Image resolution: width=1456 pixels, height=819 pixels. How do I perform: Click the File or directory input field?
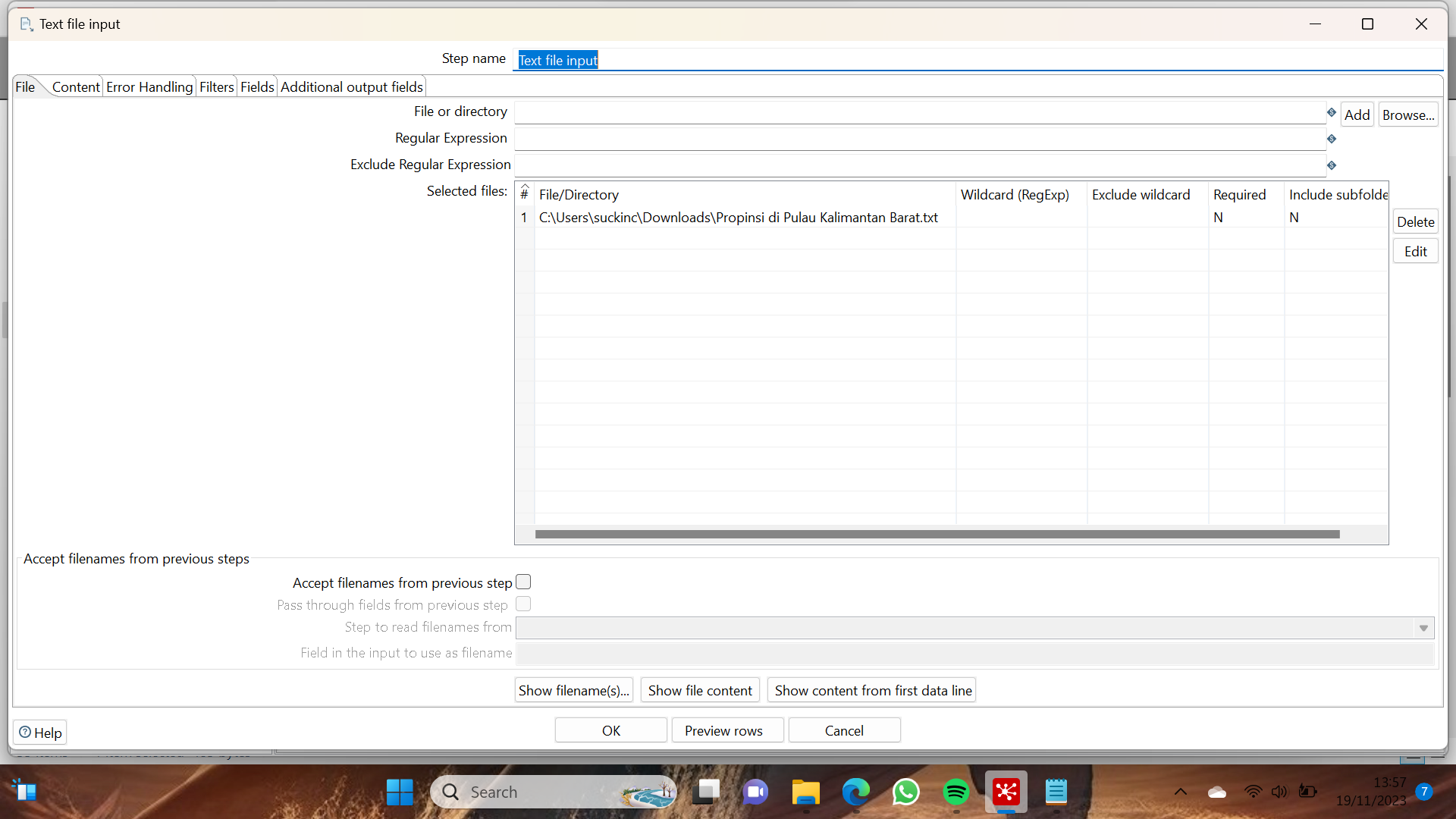point(919,113)
